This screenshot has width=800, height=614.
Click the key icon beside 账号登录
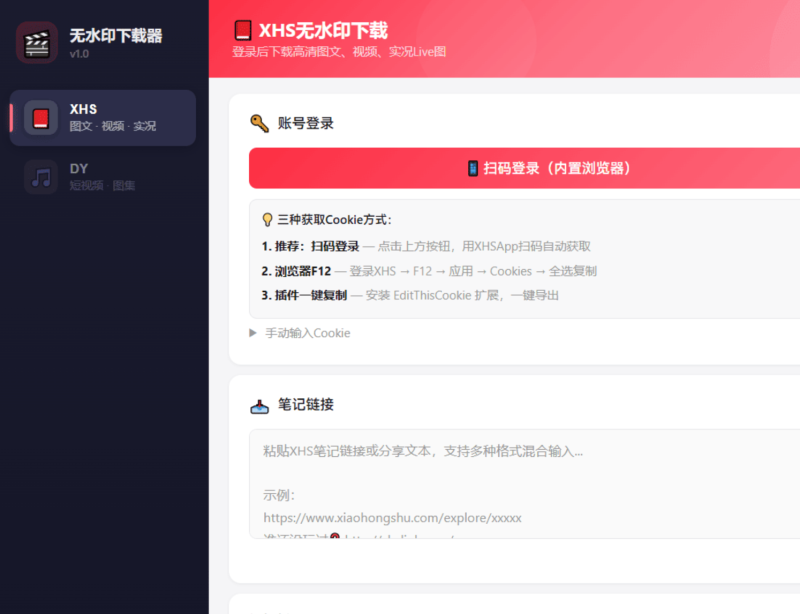coord(259,123)
